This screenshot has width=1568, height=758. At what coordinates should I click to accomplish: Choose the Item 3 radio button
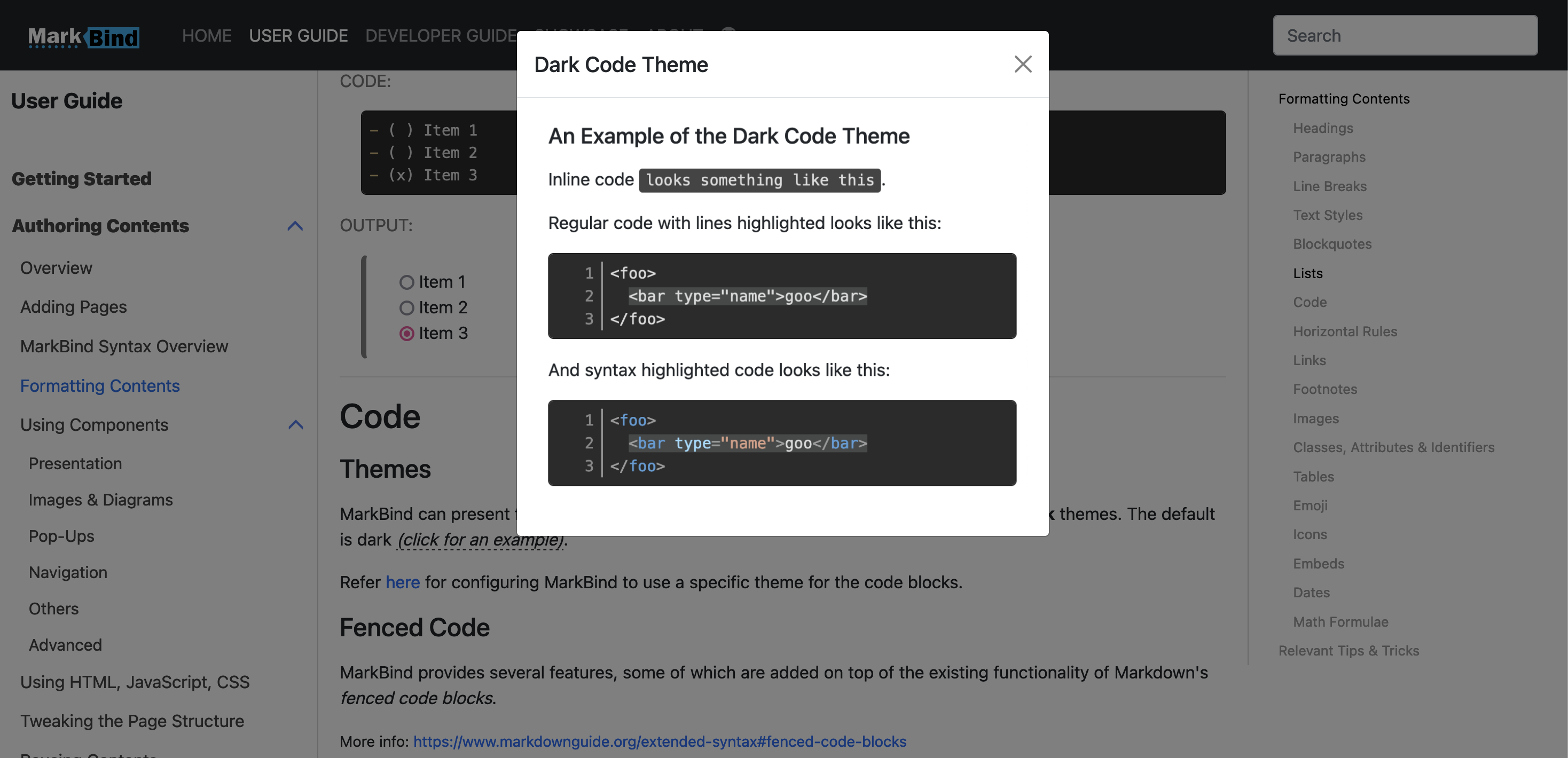tap(406, 333)
